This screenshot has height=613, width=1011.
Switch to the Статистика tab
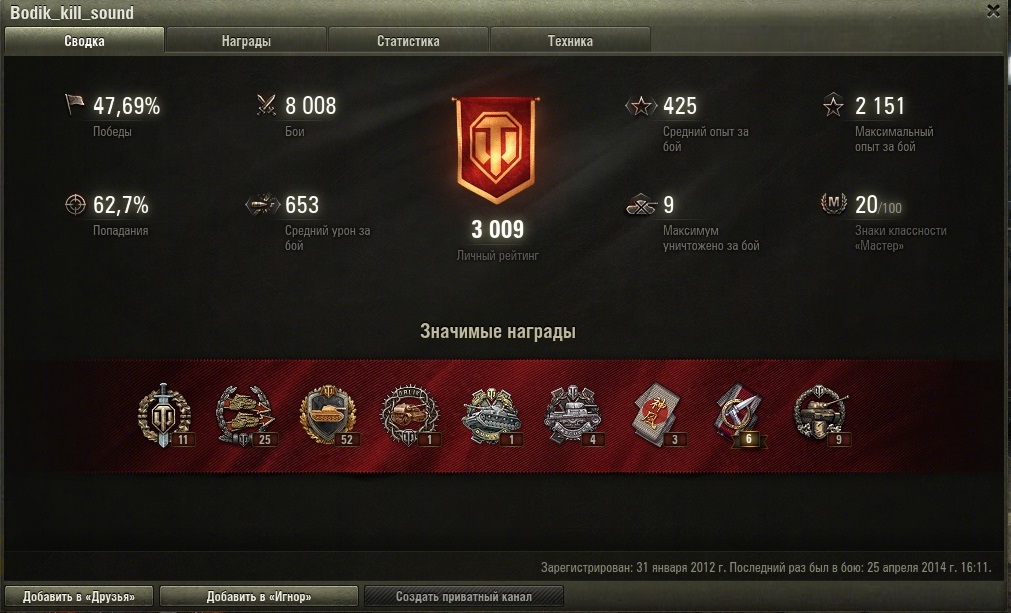click(408, 41)
